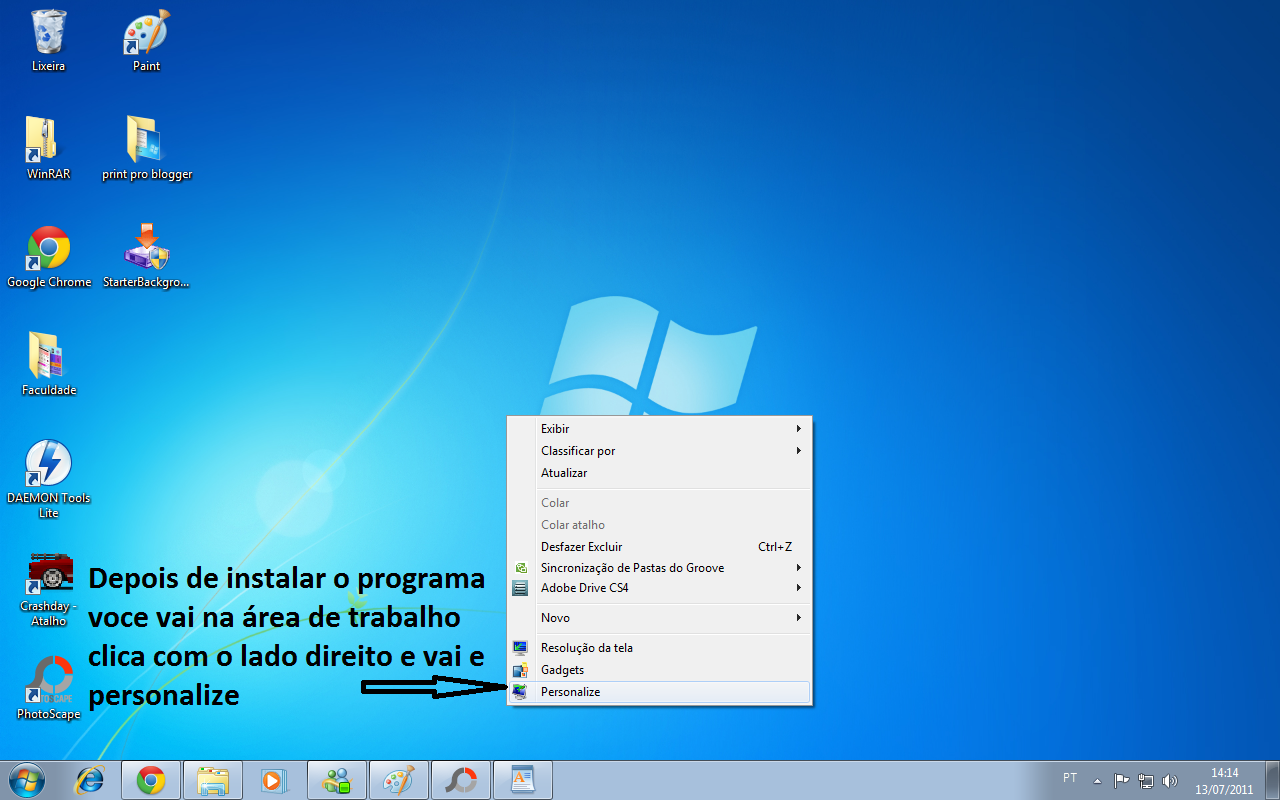This screenshot has width=1280, height=800.
Task: Switch to Chrome in the taskbar
Action: (151, 780)
